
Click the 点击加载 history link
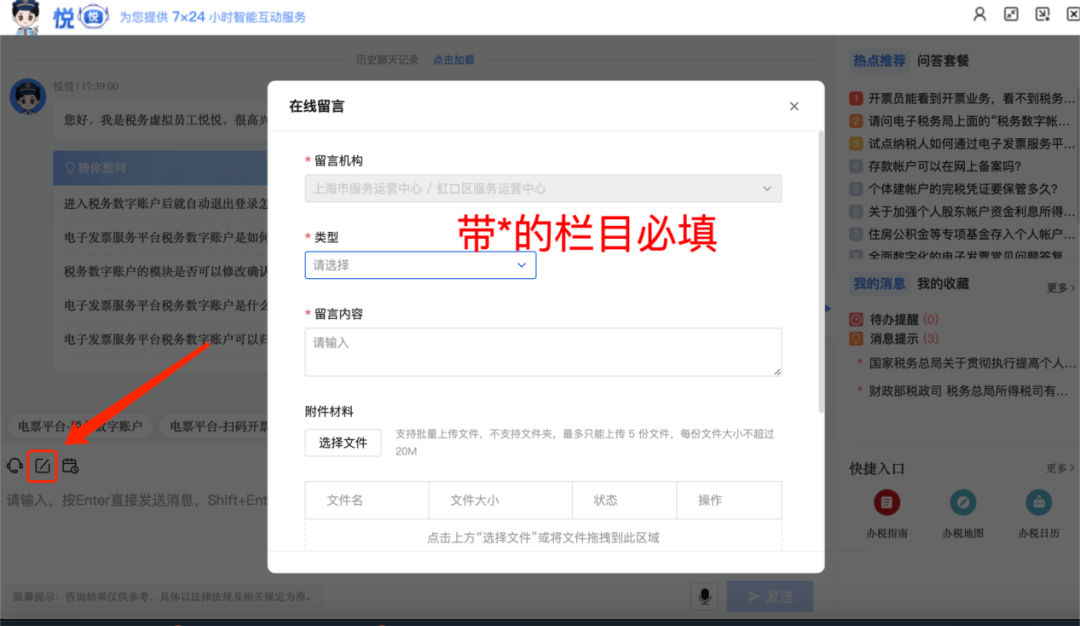pyautogui.click(x=453, y=60)
